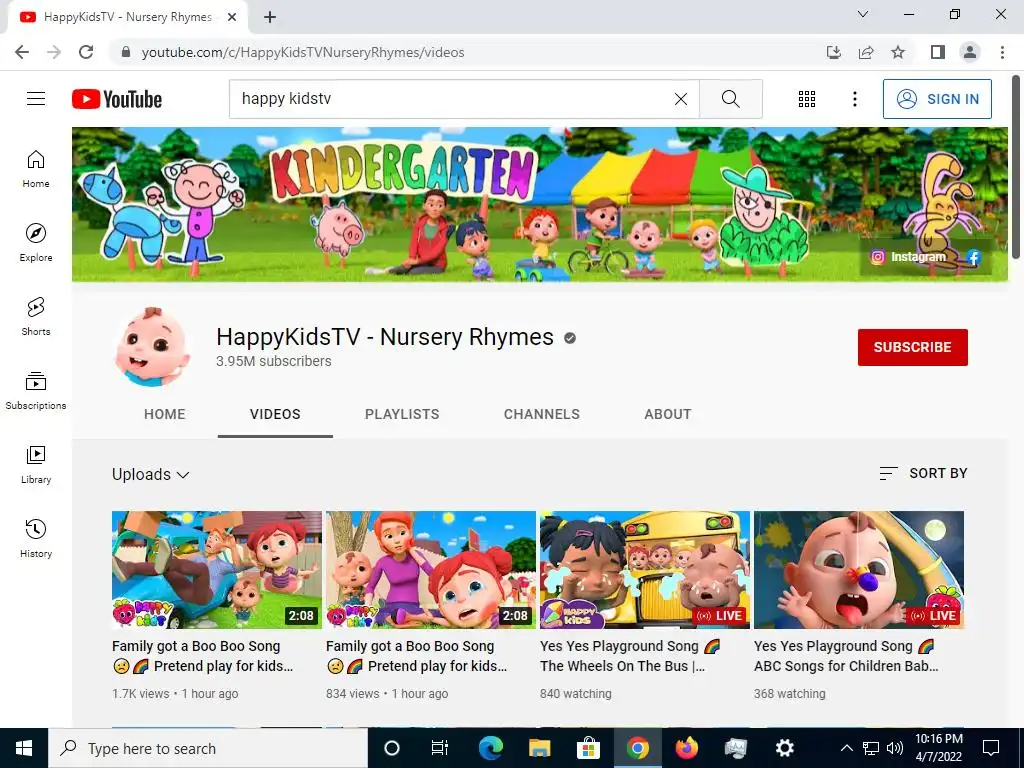Open ABC Songs for Children live title
Viewport: 1024px width, 768px height.
846,656
